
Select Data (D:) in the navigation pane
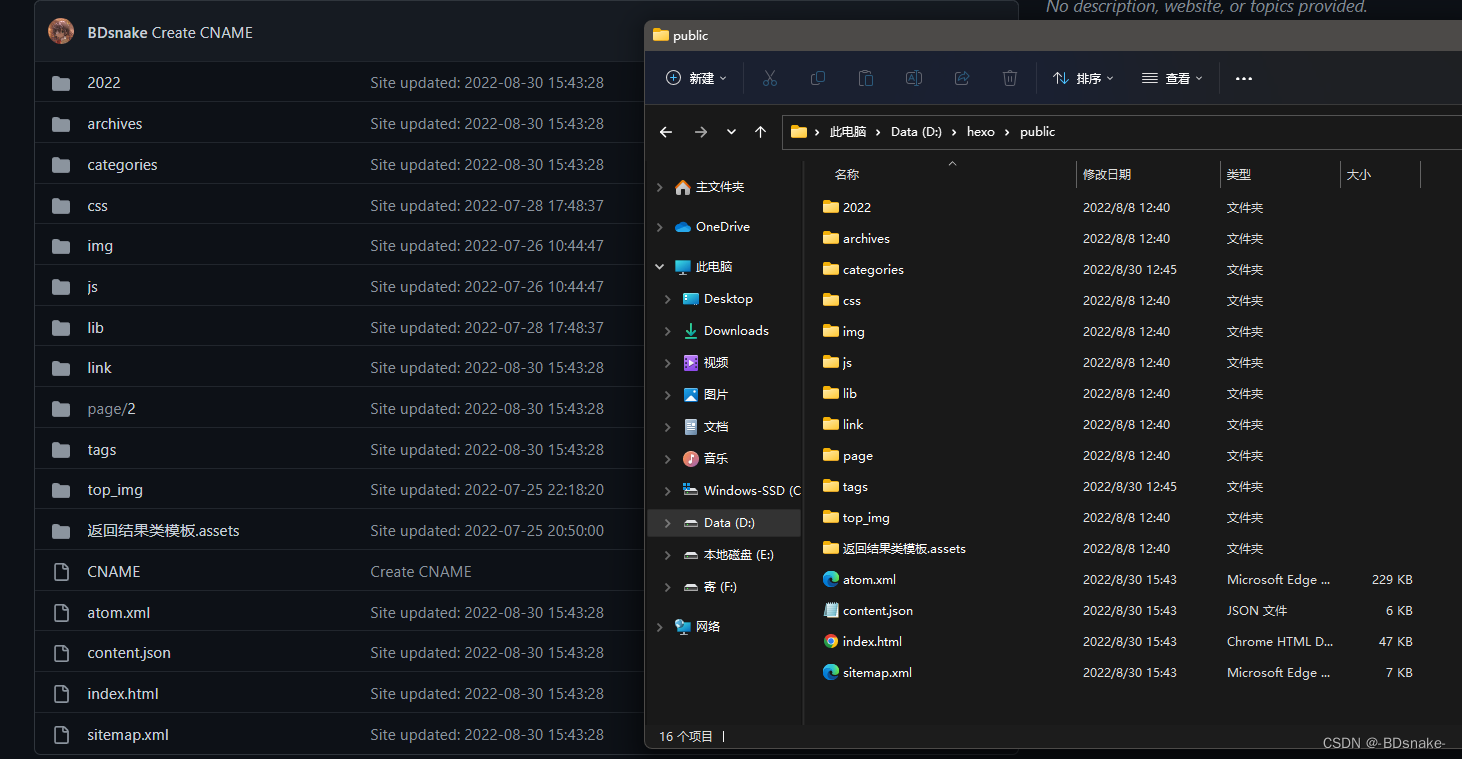pos(728,522)
